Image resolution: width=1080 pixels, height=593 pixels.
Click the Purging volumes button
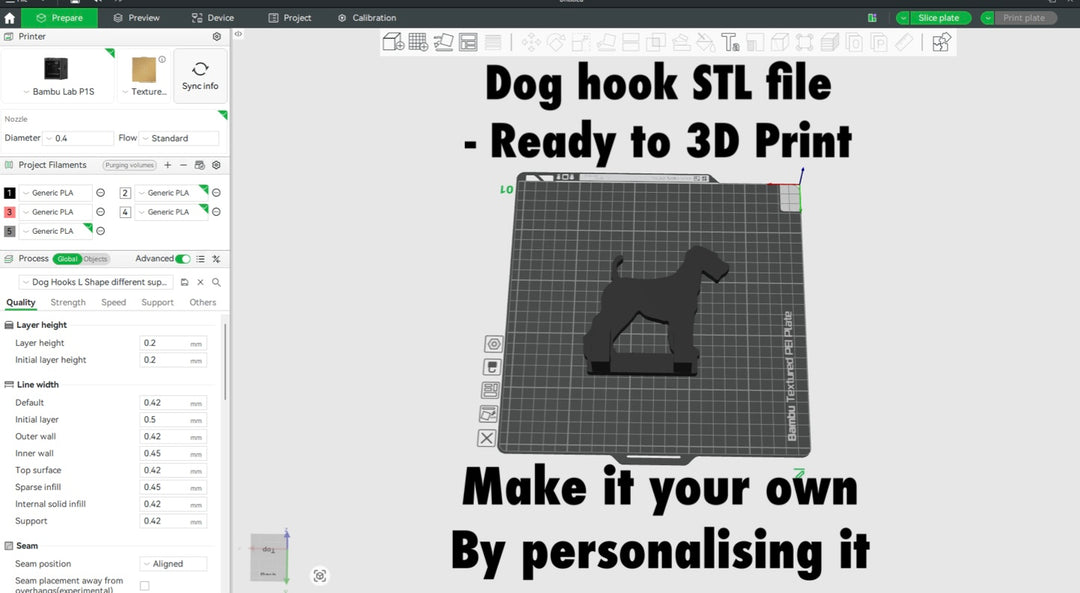tap(129, 165)
